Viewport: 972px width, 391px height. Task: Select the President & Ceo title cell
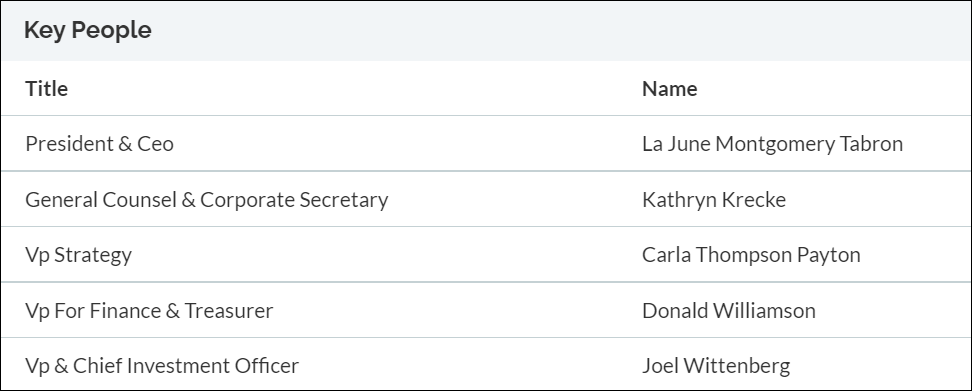click(99, 144)
